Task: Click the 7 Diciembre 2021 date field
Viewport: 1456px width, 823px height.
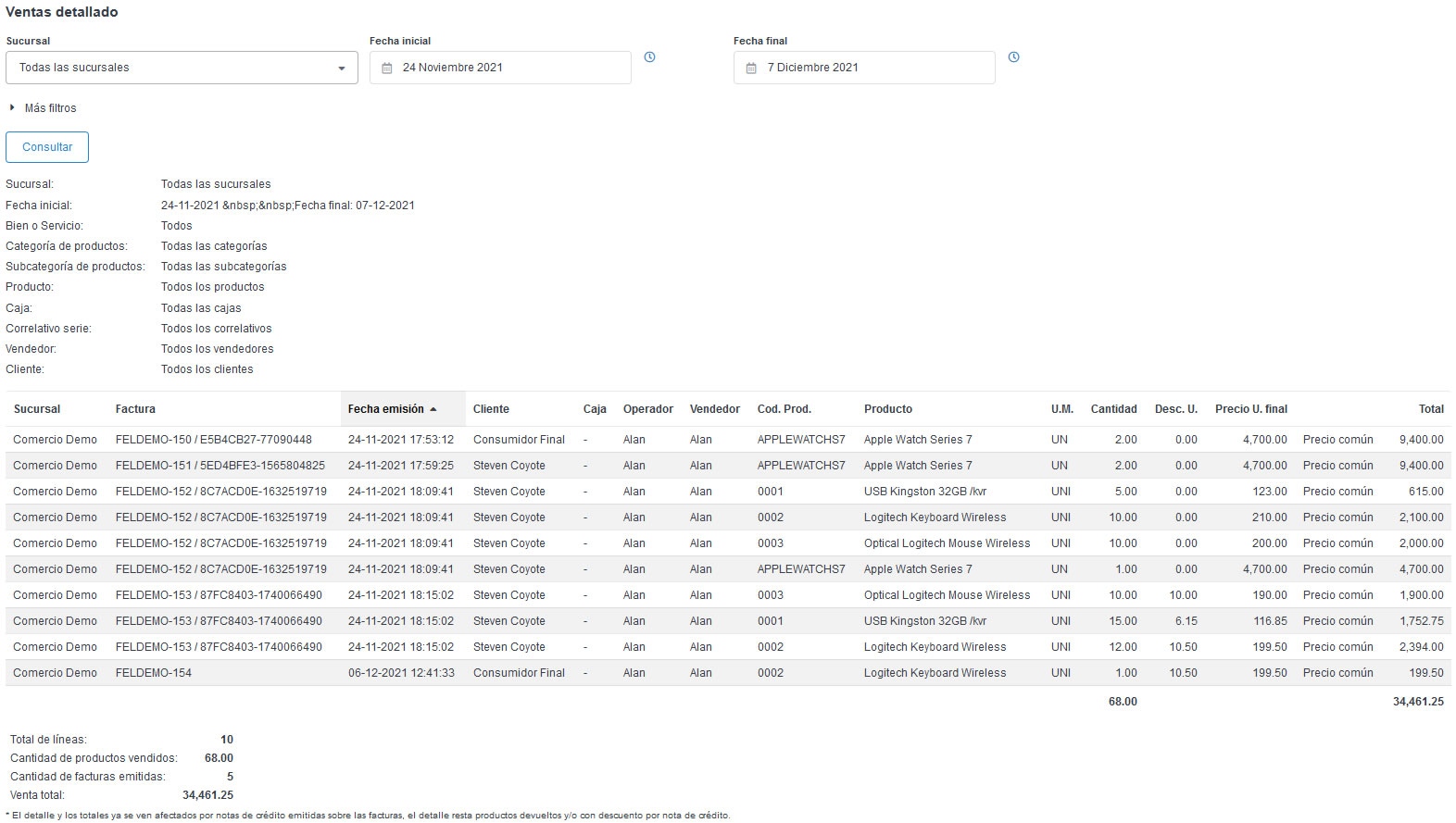Action: pyautogui.click(x=864, y=68)
